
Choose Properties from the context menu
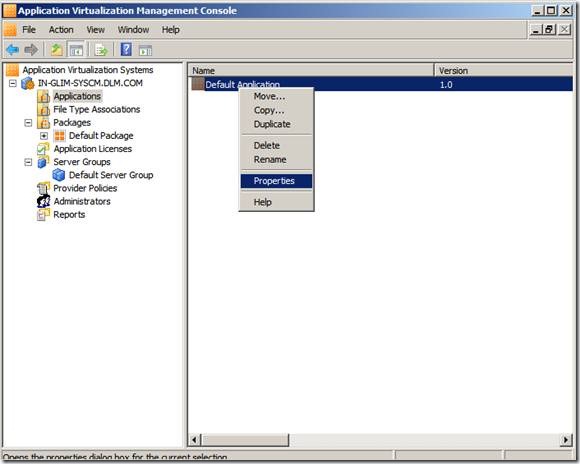click(x=276, y=181)
